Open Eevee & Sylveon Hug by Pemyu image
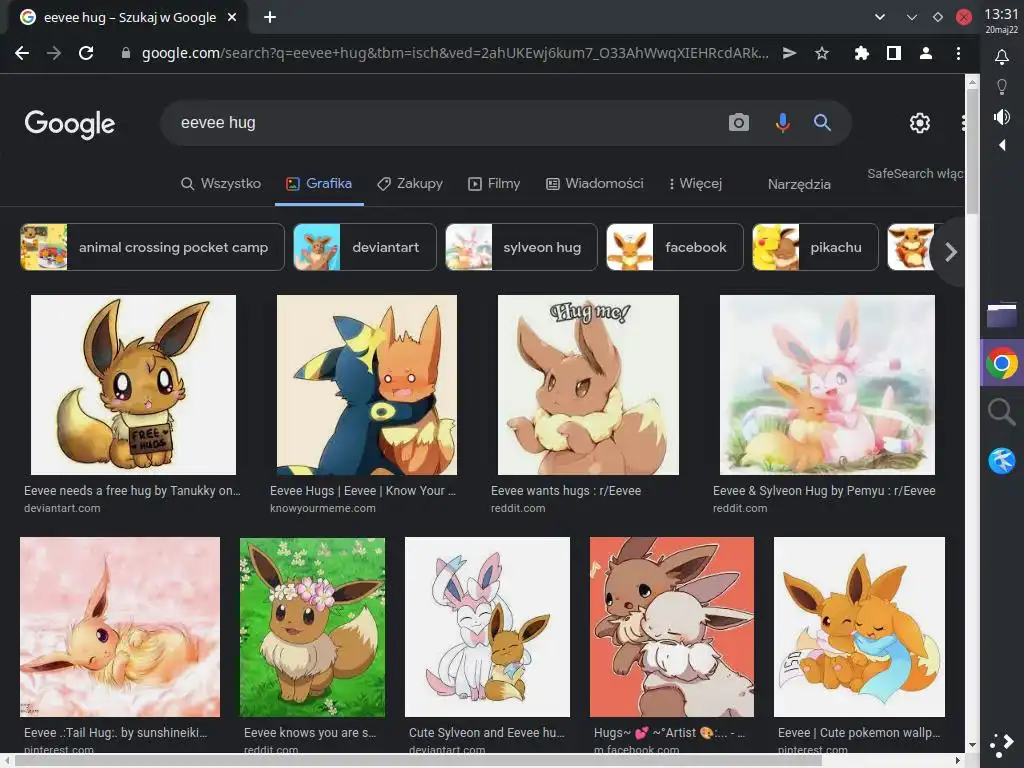Screen dimensions: 1024x768 827,385
